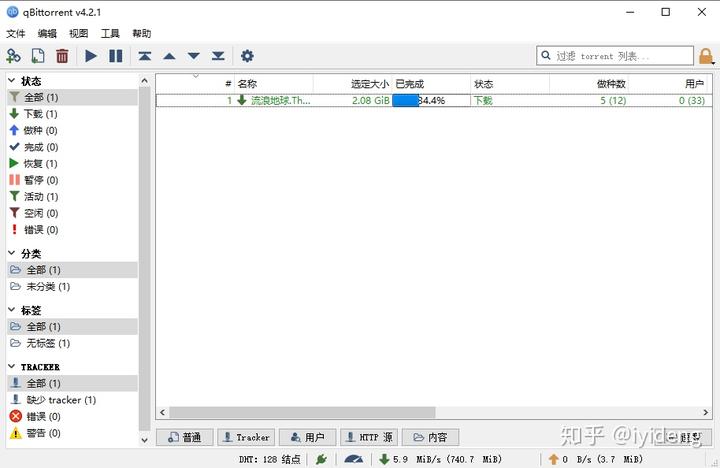
Task: Resume torrent with the play icon
Action: tap(91, 56)
